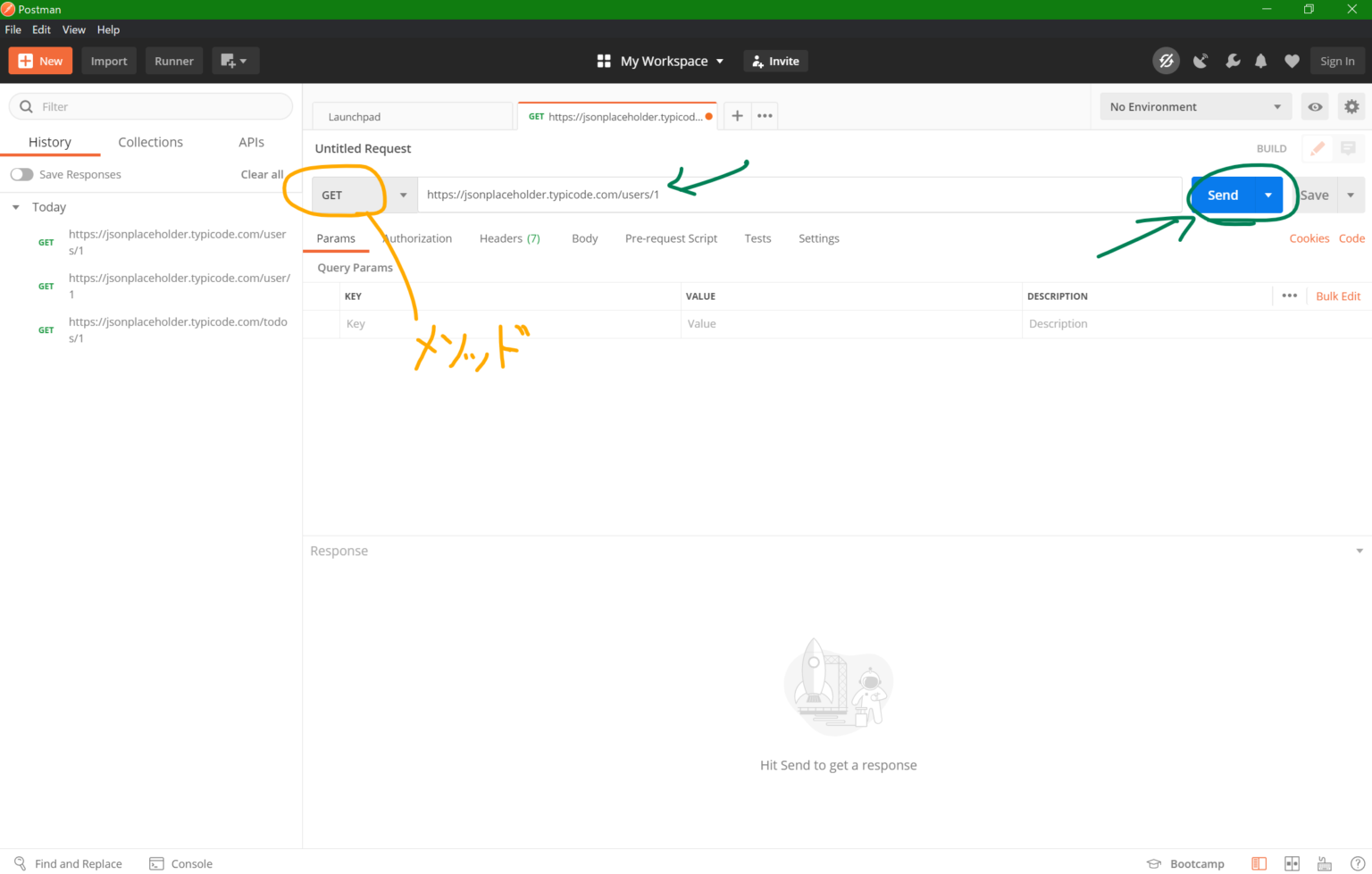View notifications with the bell icon
The image size is (1372, 874).
[x=1261, y=61]
